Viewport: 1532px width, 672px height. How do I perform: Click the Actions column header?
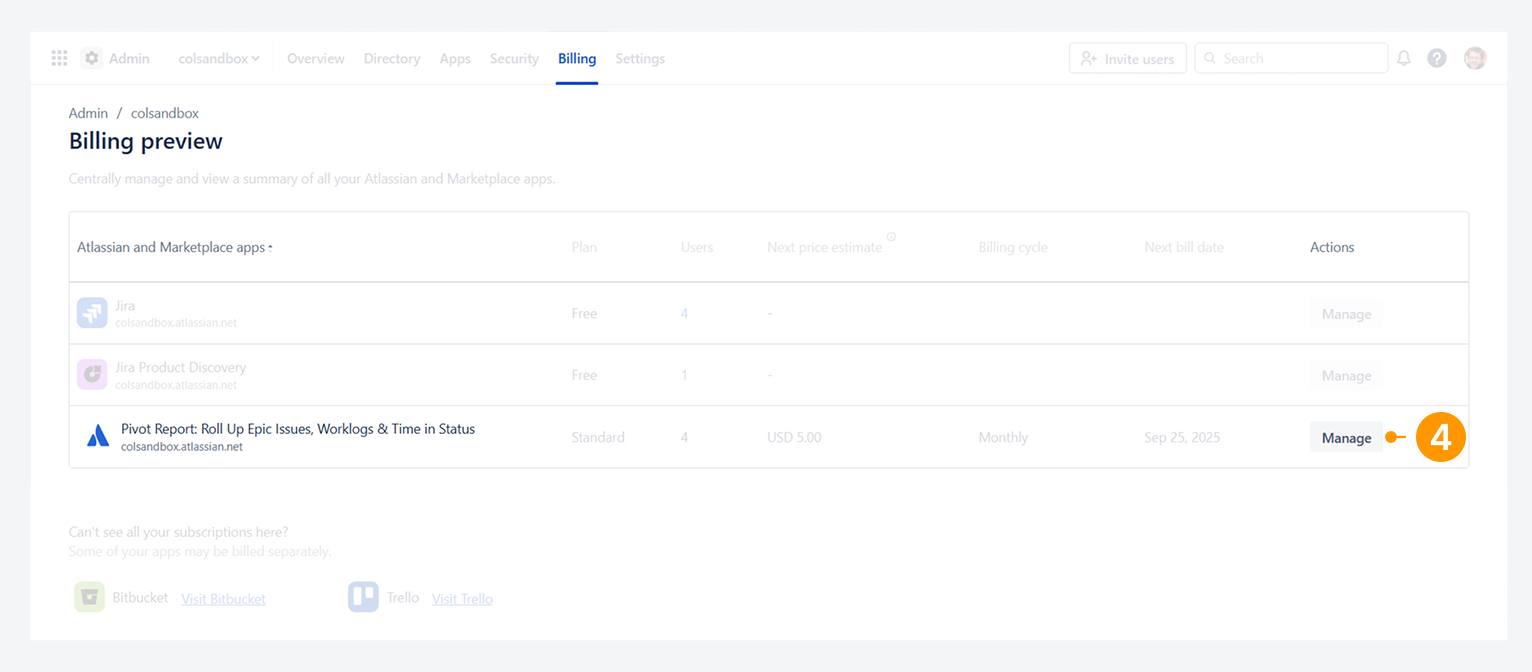(1332, 247)
